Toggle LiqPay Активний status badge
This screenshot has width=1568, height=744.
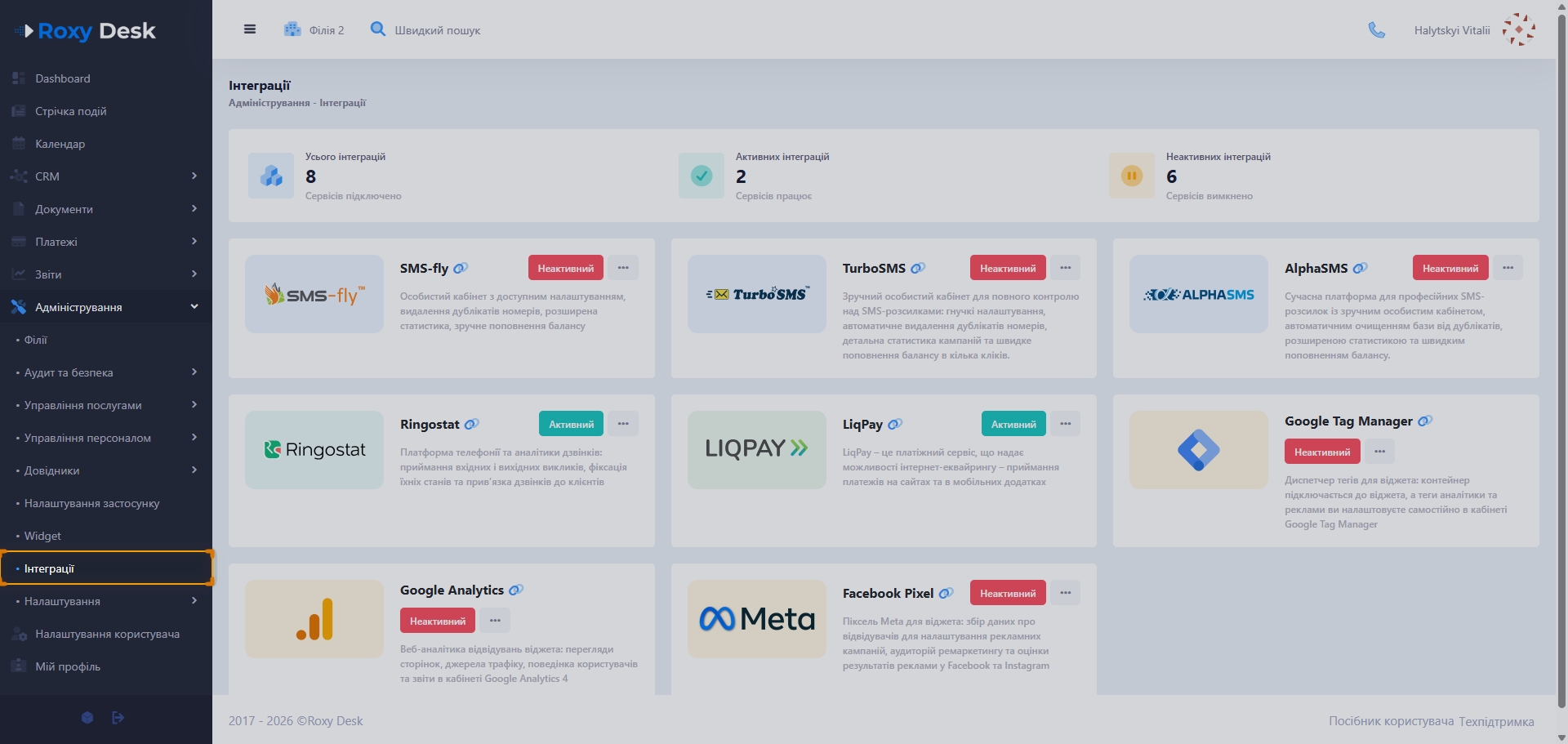(x=1013, y=424)
